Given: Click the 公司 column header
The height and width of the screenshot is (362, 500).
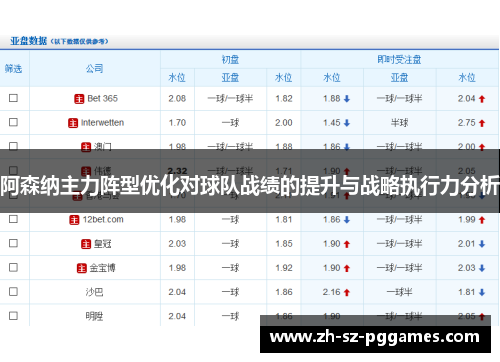Looking at the screenshot, I should tap(94, 69).
